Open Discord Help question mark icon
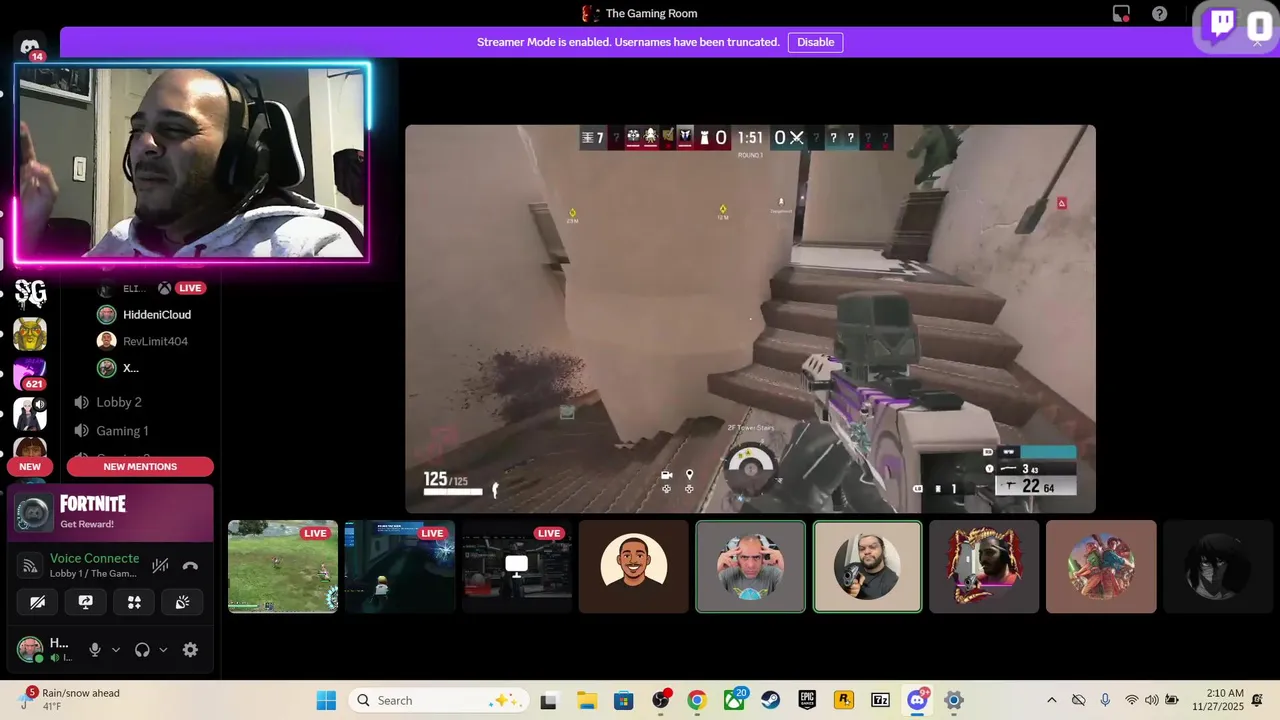This screenshot has height=720, width=1280. tap(1159, 14)
